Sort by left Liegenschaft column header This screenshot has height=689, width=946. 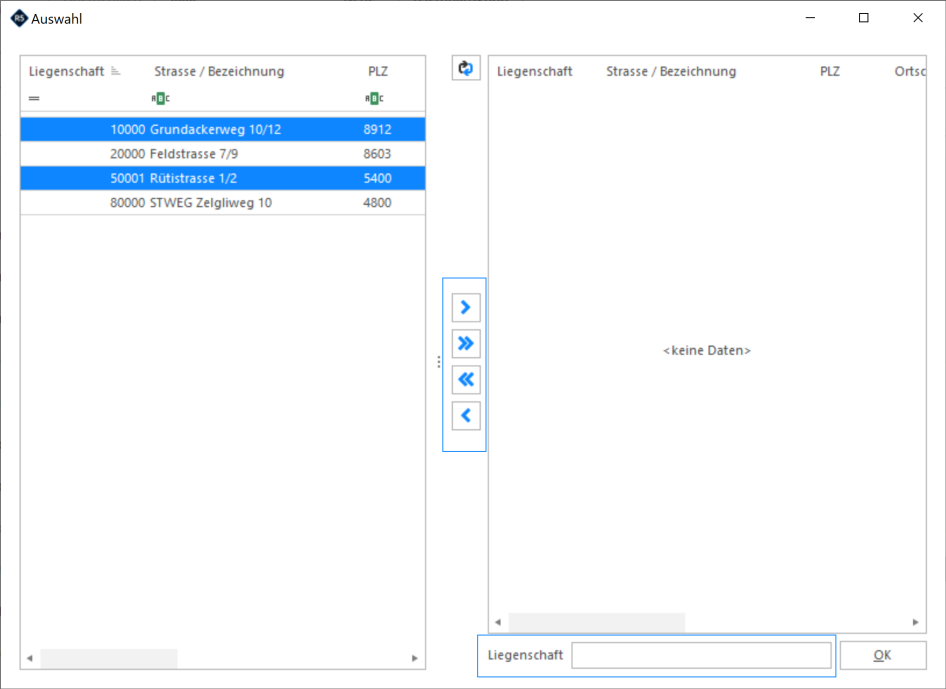click(x=66, y=71)
